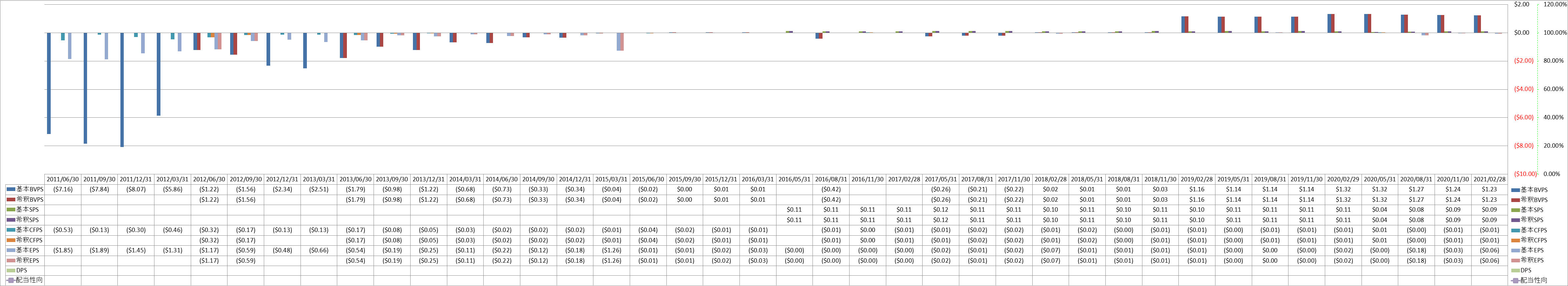Click the 2017/02/28 date column header
1568x286 pixels.
[904, 180]
